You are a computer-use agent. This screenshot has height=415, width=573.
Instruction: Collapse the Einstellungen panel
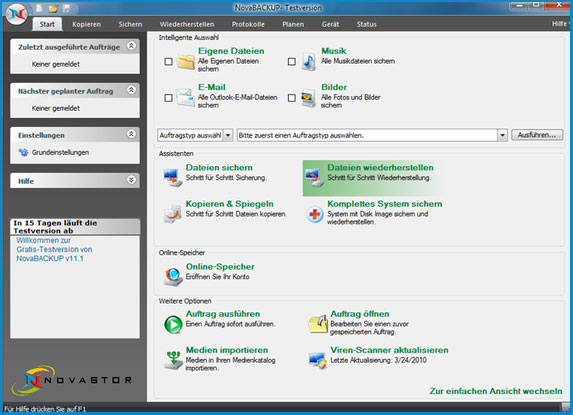point(131,134)
